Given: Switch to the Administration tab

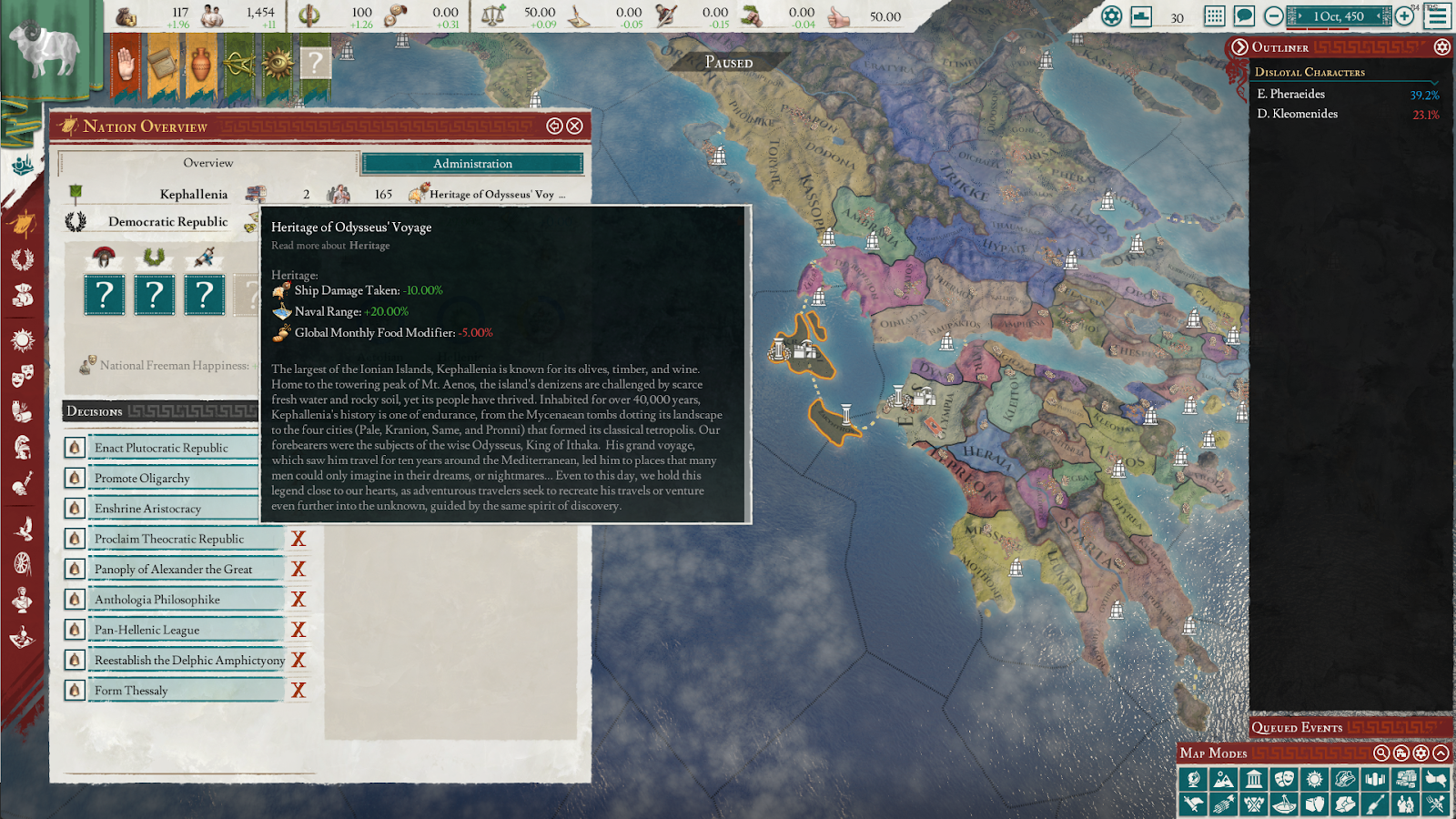Looking at the screenshot, I should pyautogui.click(x=472, y=164).
